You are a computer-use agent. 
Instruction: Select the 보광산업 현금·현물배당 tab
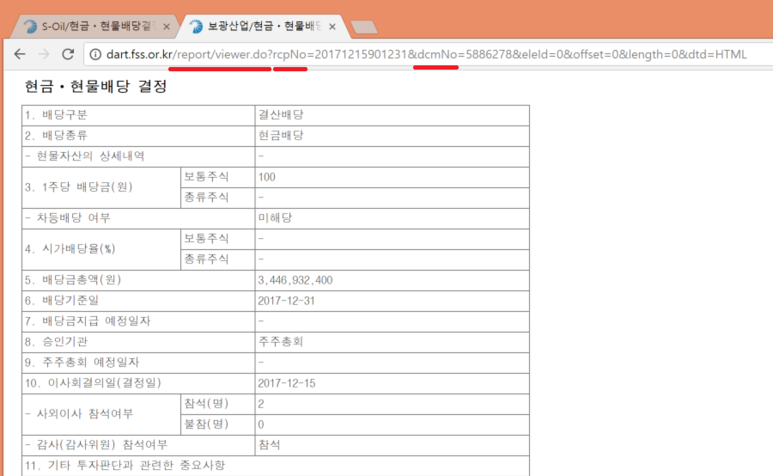click(264, 26)
